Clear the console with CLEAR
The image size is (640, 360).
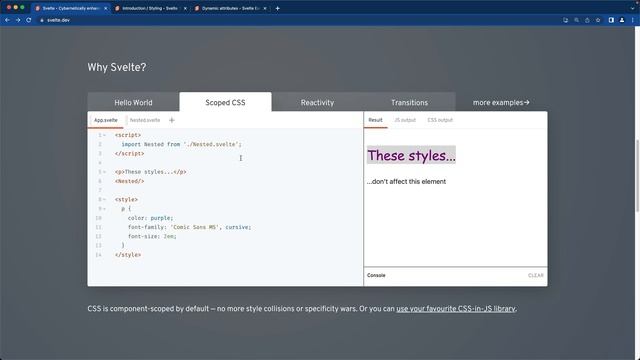[536, 276]
